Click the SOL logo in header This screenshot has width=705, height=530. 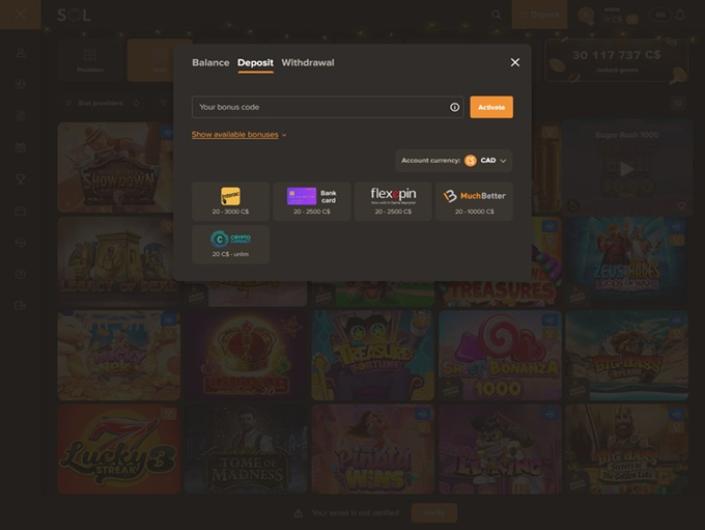[74, 15]
